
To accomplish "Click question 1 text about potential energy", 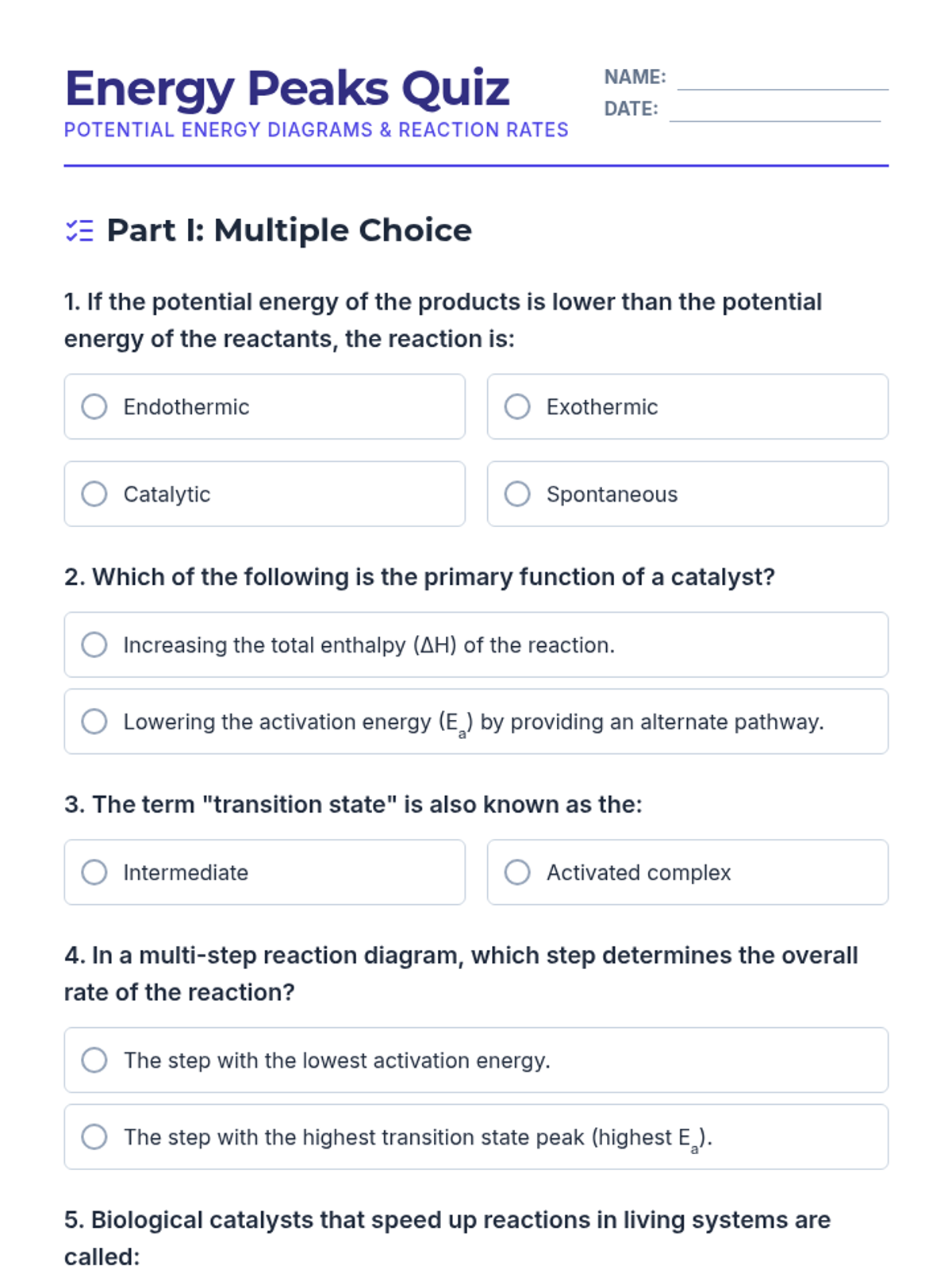I will tap(443, 320).
